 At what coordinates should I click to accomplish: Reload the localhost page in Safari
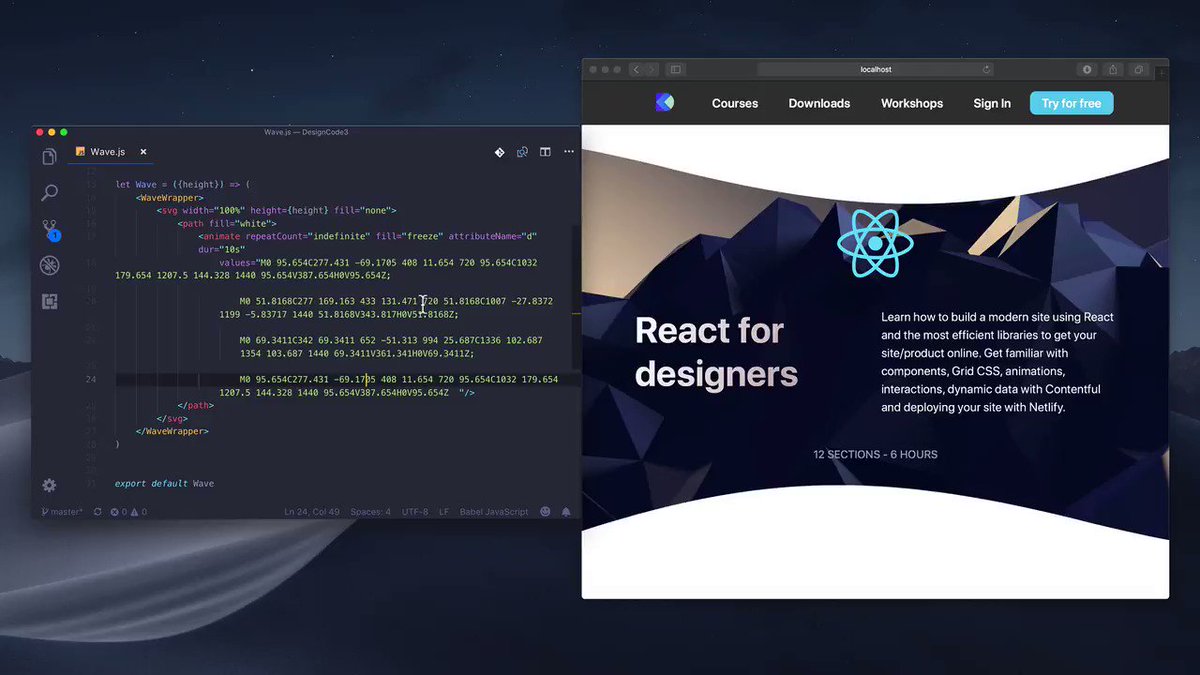[x=986, y=69]
